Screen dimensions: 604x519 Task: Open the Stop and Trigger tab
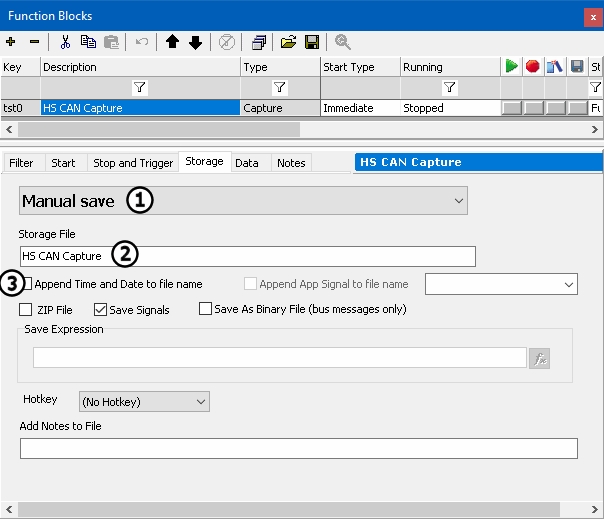click(133, 163)
